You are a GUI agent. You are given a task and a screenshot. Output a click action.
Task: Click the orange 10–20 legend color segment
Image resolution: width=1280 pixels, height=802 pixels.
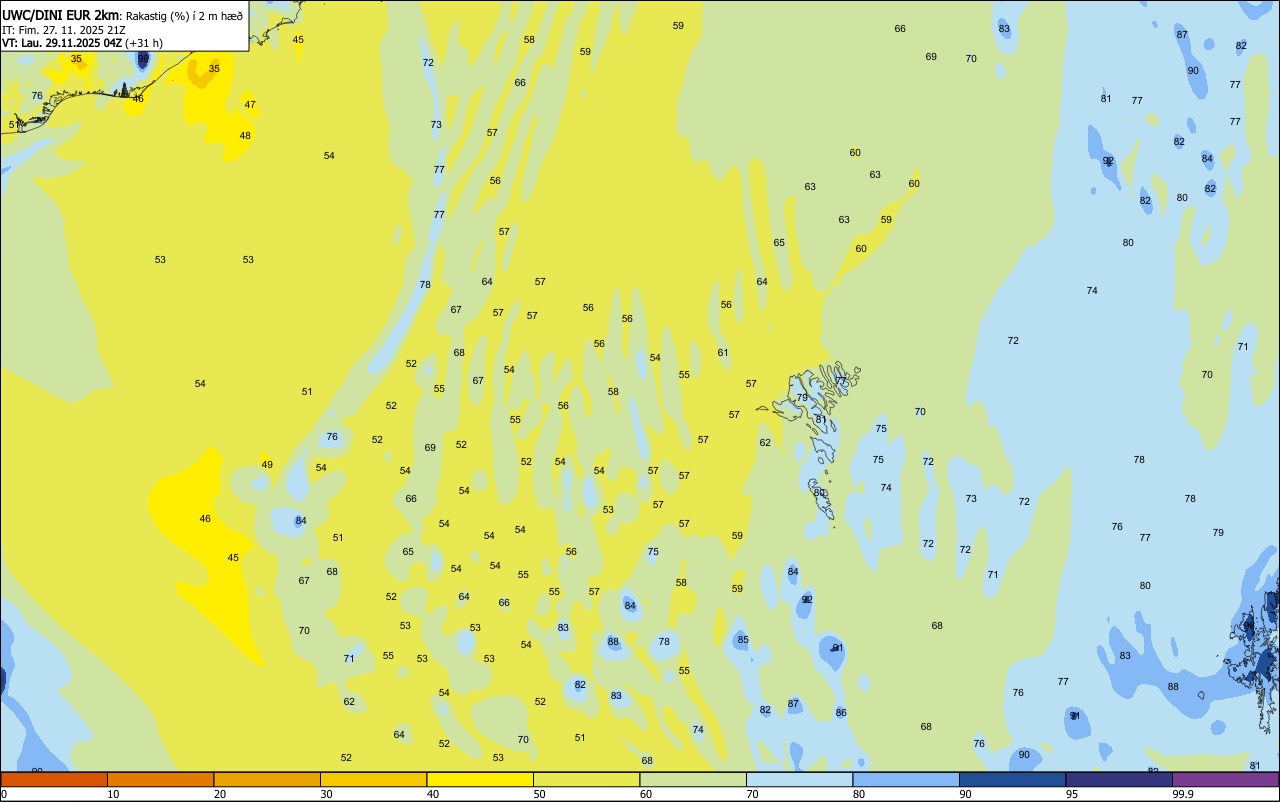pos(160,779)
